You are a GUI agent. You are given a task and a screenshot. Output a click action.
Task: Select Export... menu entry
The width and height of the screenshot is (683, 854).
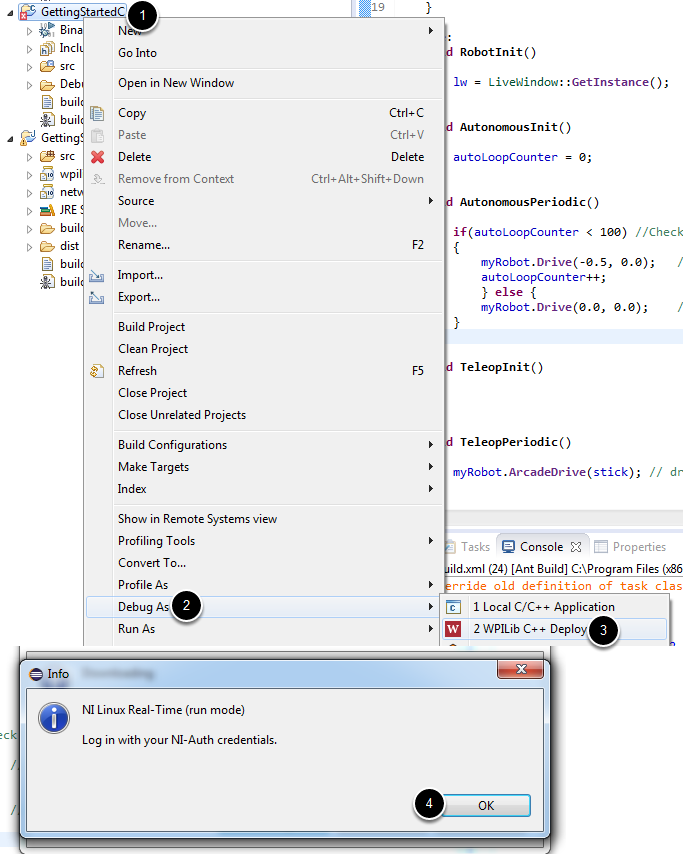[264, 297]
